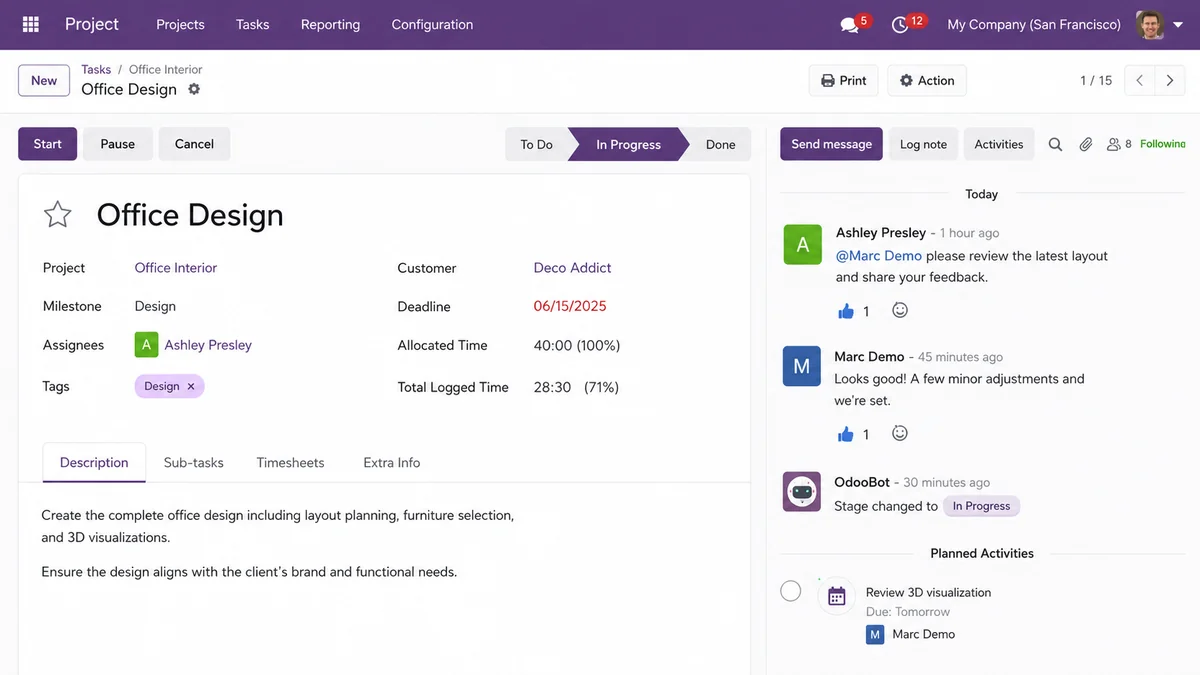Open the conversations chat icon with 5 badge
Image resolution: width=1200 pixels, height=675 pixels.
tap(850, 25)
